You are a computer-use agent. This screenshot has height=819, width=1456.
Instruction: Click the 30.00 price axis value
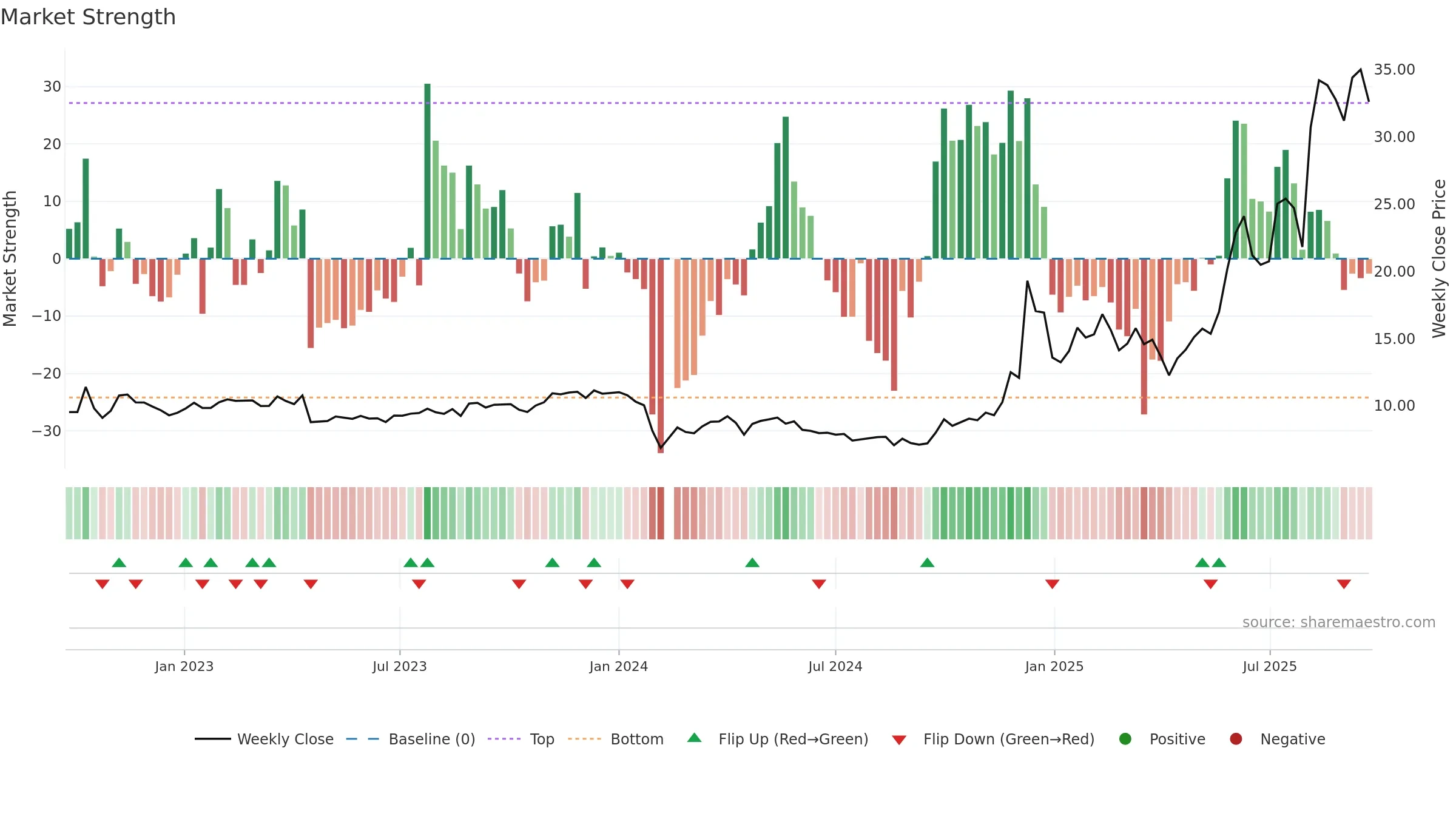tap(1394, 136)
